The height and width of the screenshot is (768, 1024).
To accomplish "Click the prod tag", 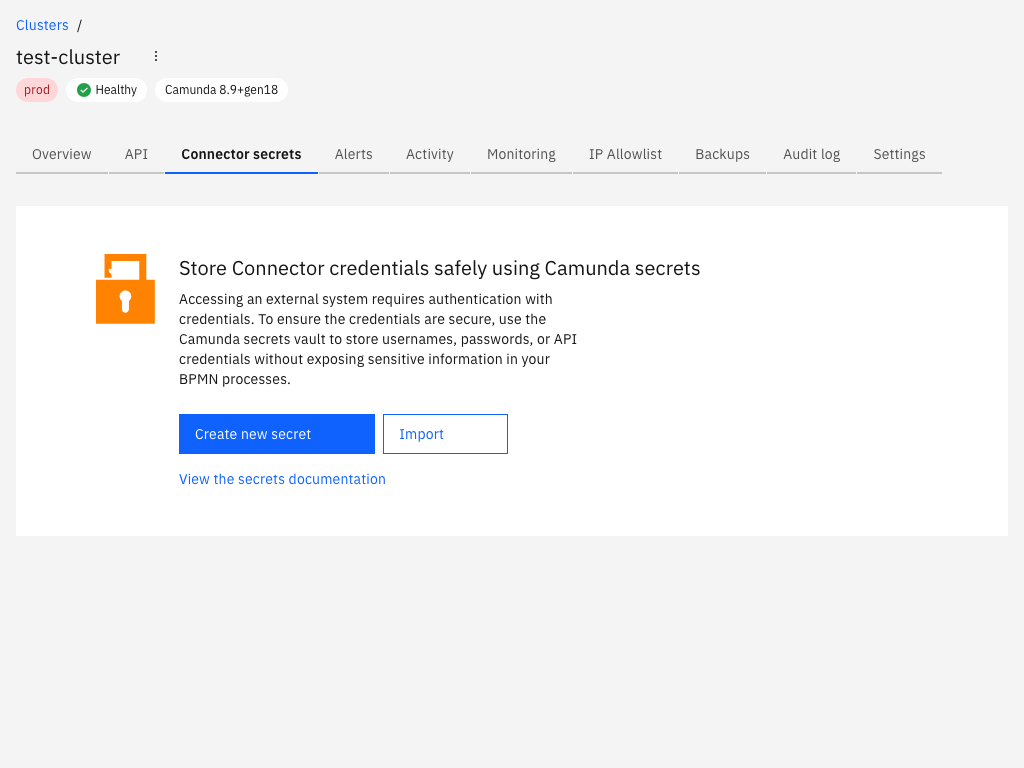I will [x=37, y=90].
